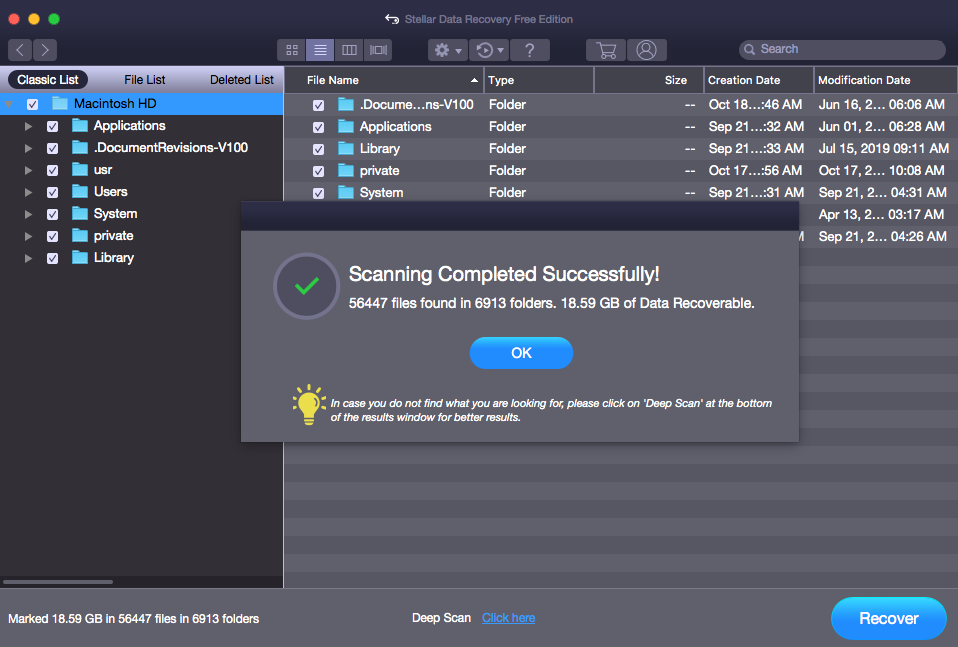Screen dimensions: 958x647
Task: Expand the Library tree folder
Action: point(28,258)
